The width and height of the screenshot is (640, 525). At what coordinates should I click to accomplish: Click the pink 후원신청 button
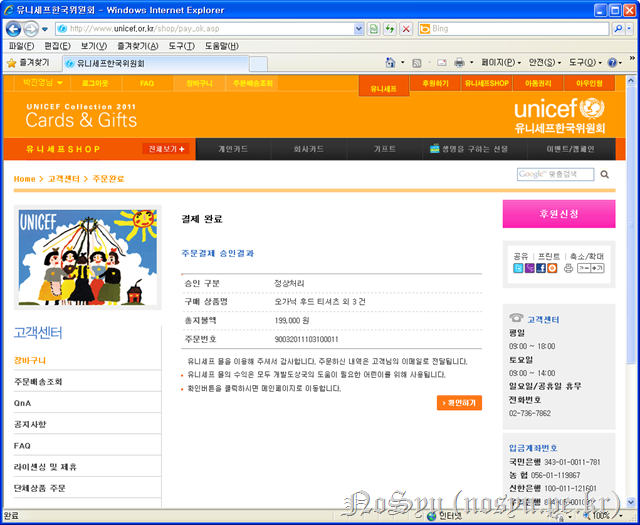(x=559, y=214)
